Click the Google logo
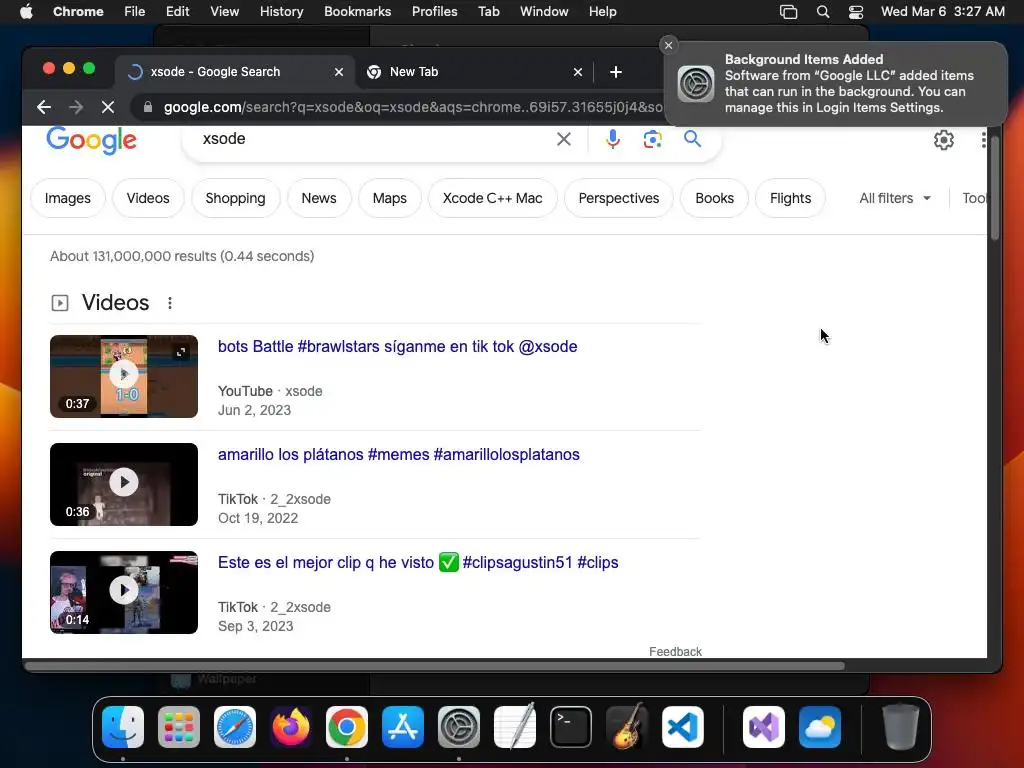Image resolution: width=1024 pixels, height=768 pixels. (x=91, y=139)
